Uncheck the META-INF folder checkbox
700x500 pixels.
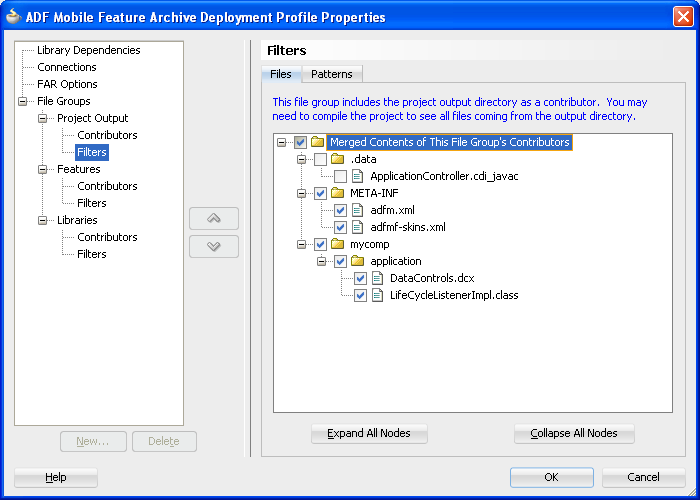(x=320, y=194)
